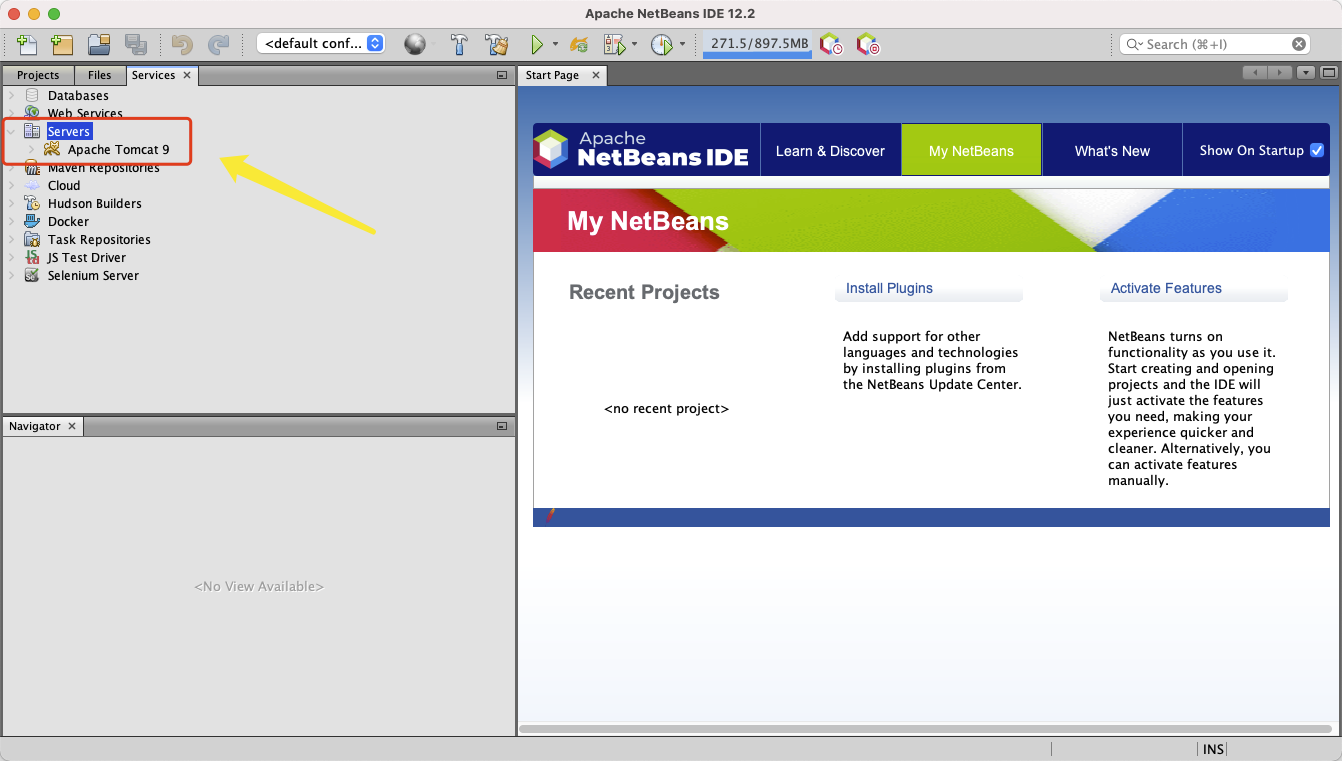Close the Start Page tab with its X
The width and height of the screenshot is (1342, 761).
click(x=596, y=75)
